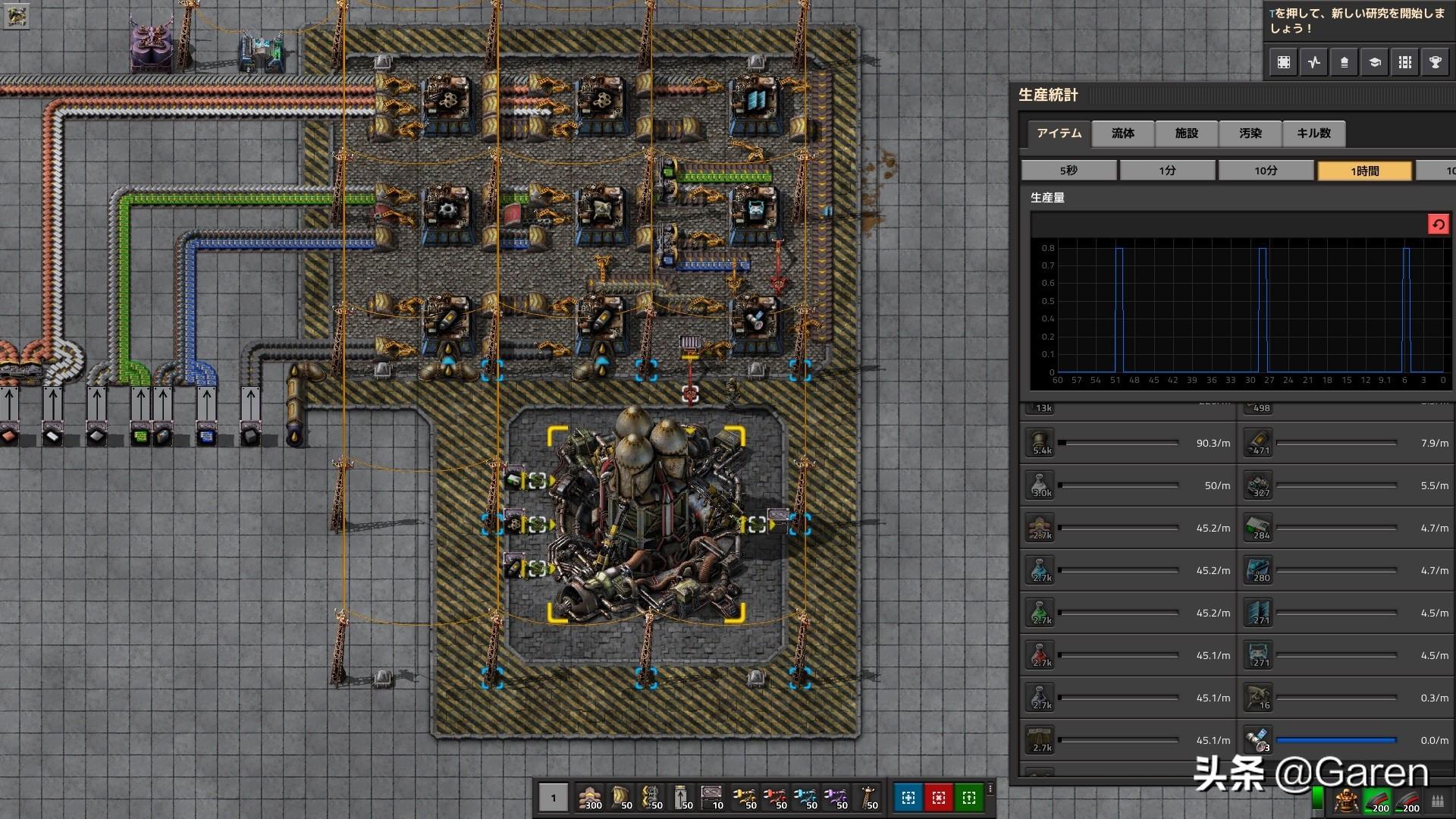Set graph timeframe to 5秒
Screen dimensions: 1456x819
[x=1068, y=171]
